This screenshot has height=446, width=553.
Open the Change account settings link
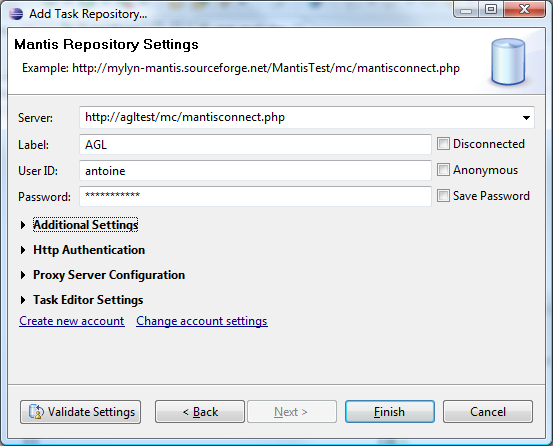point(202,321)
